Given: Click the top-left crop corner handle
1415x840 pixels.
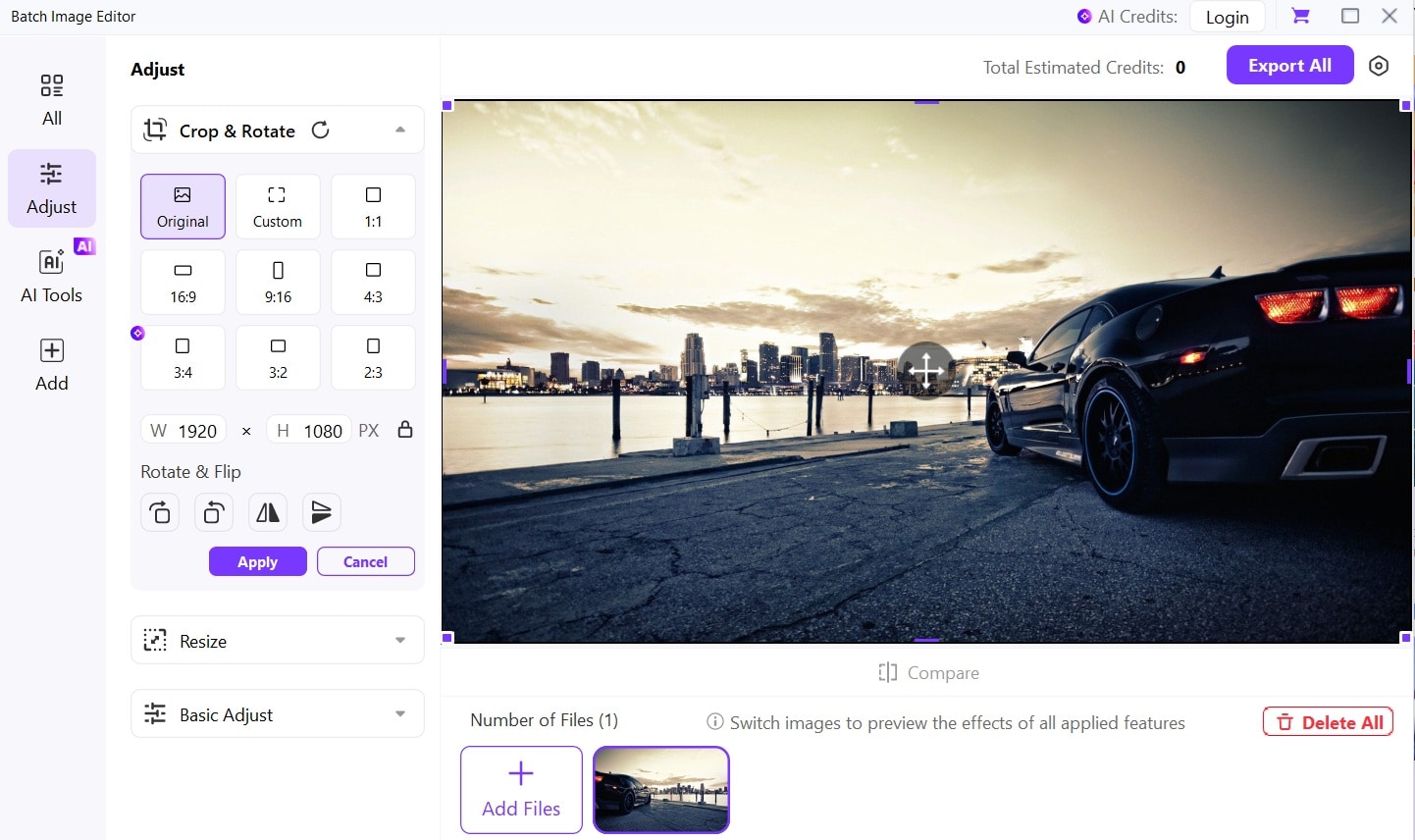Looking at the screenshot, I should coord(447,105).
